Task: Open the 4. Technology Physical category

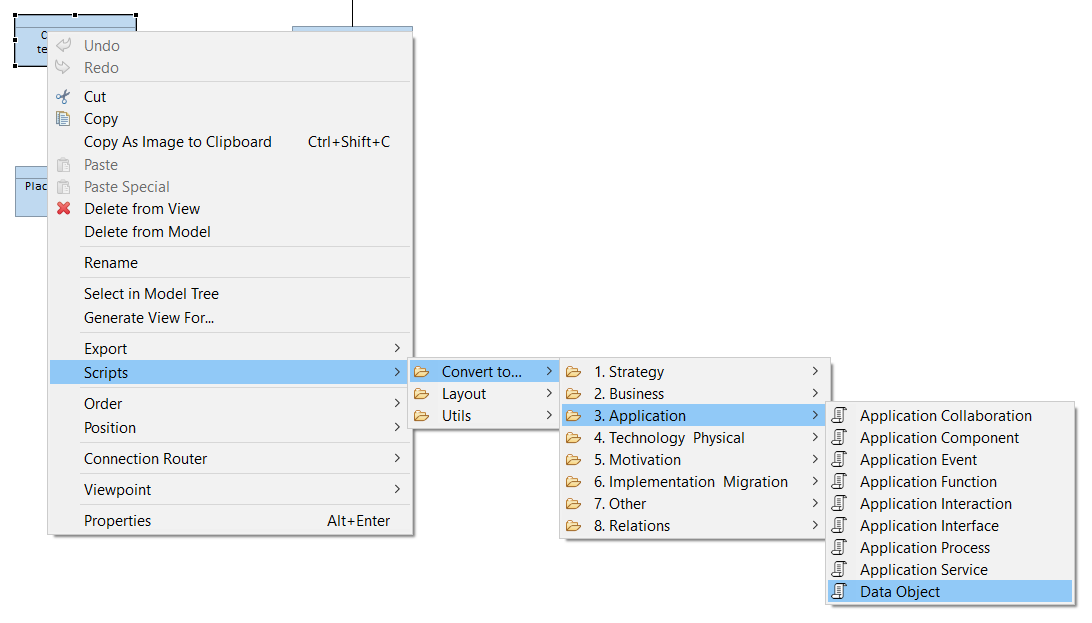Action: 695,438
